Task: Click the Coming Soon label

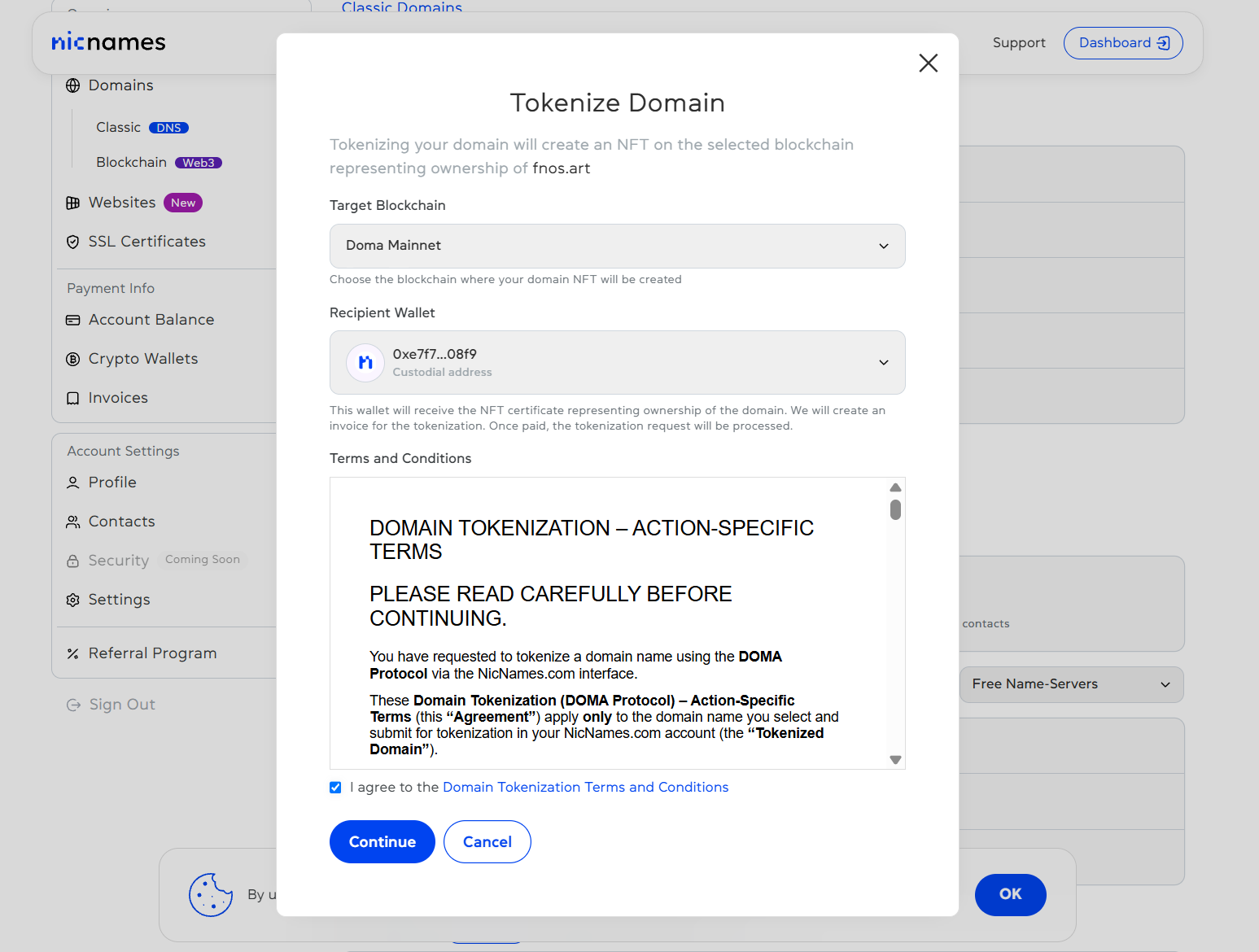Action: [x=203, y=560]
